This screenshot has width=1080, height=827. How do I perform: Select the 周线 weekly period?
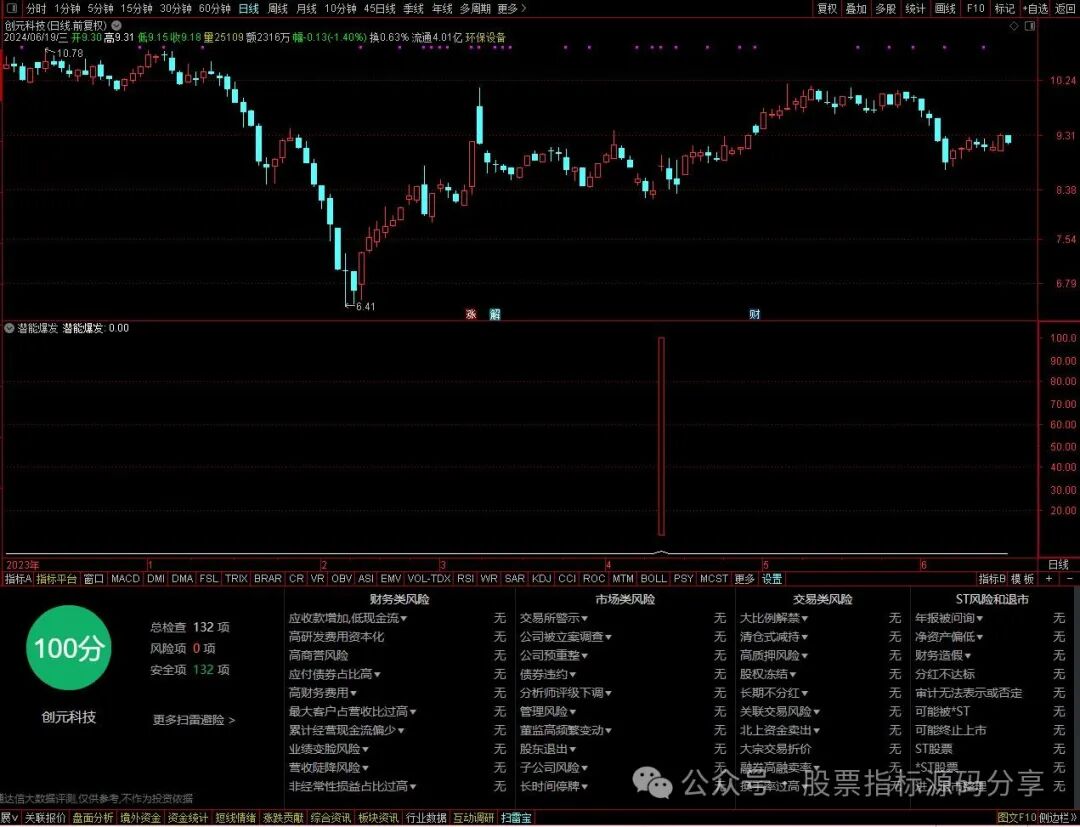pos(278,9)
